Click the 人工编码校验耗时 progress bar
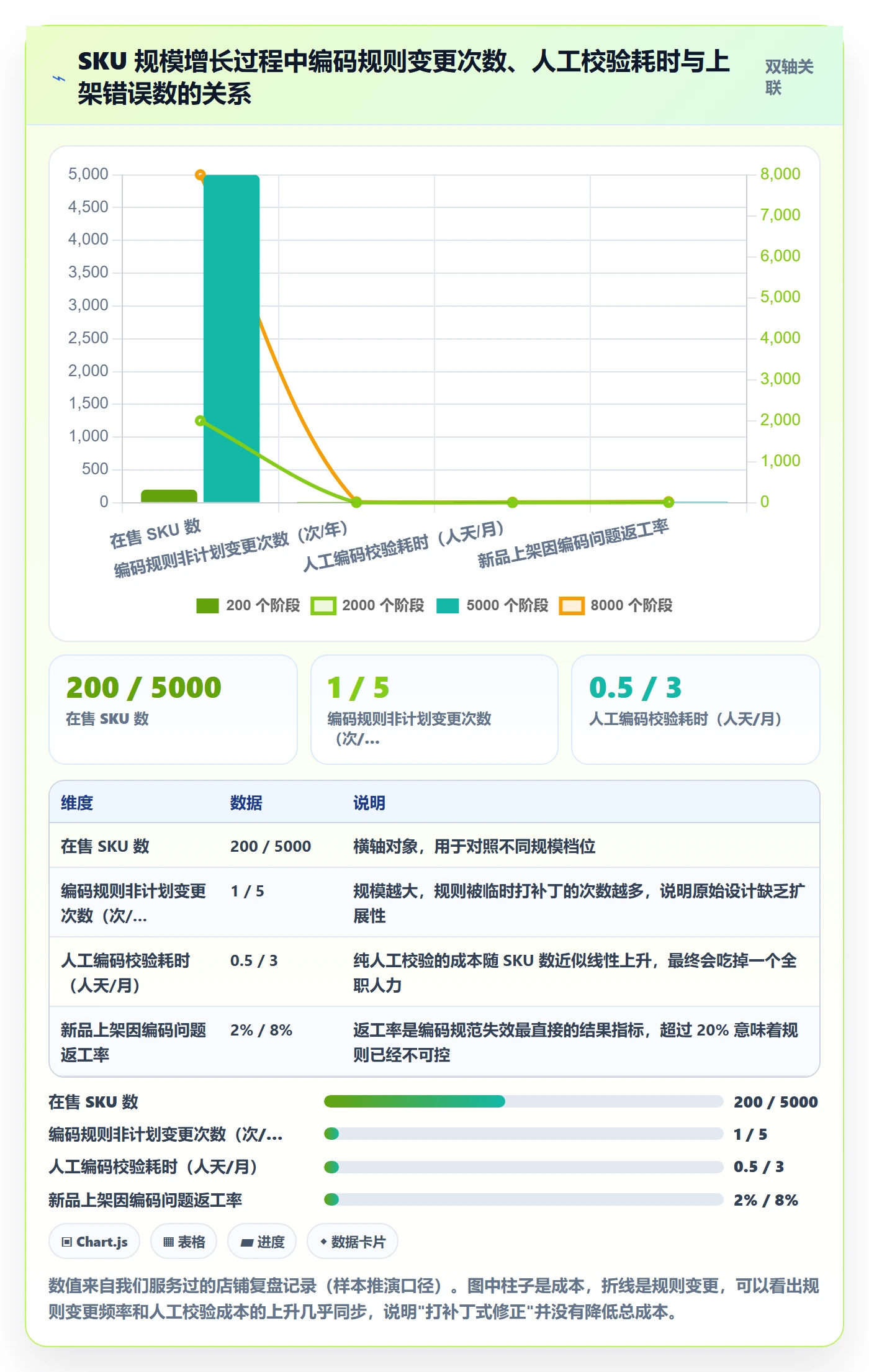869x1372 pixels. tap(524, 1167)
